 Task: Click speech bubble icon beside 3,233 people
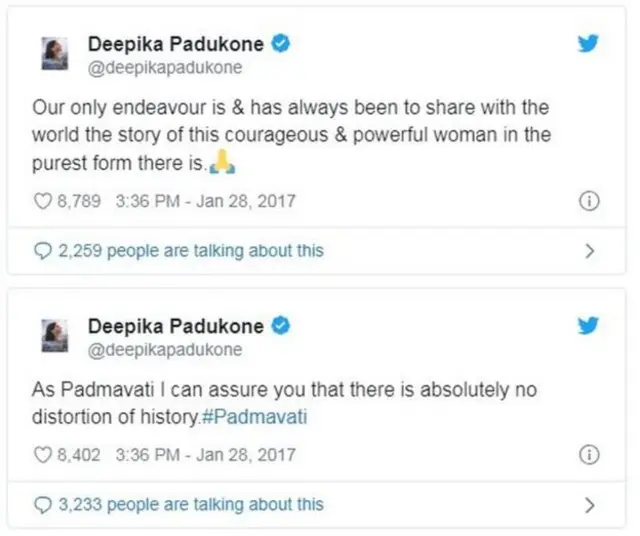tap(42, 504)
